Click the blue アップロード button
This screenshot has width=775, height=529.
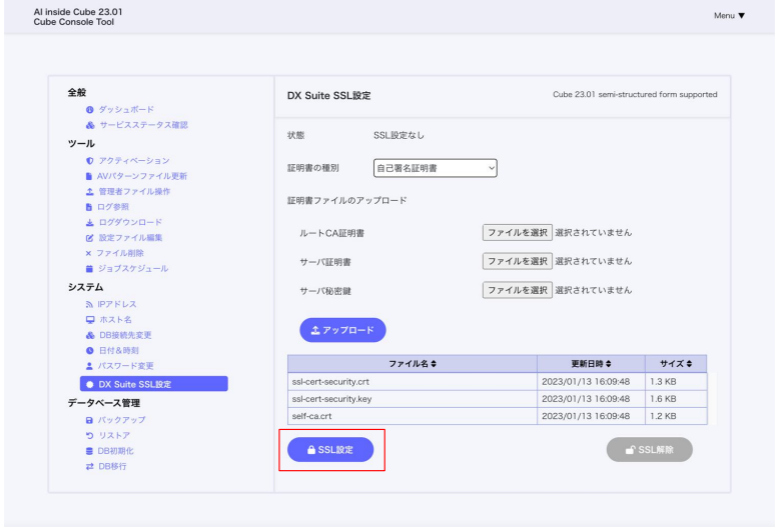coord(342,330)
